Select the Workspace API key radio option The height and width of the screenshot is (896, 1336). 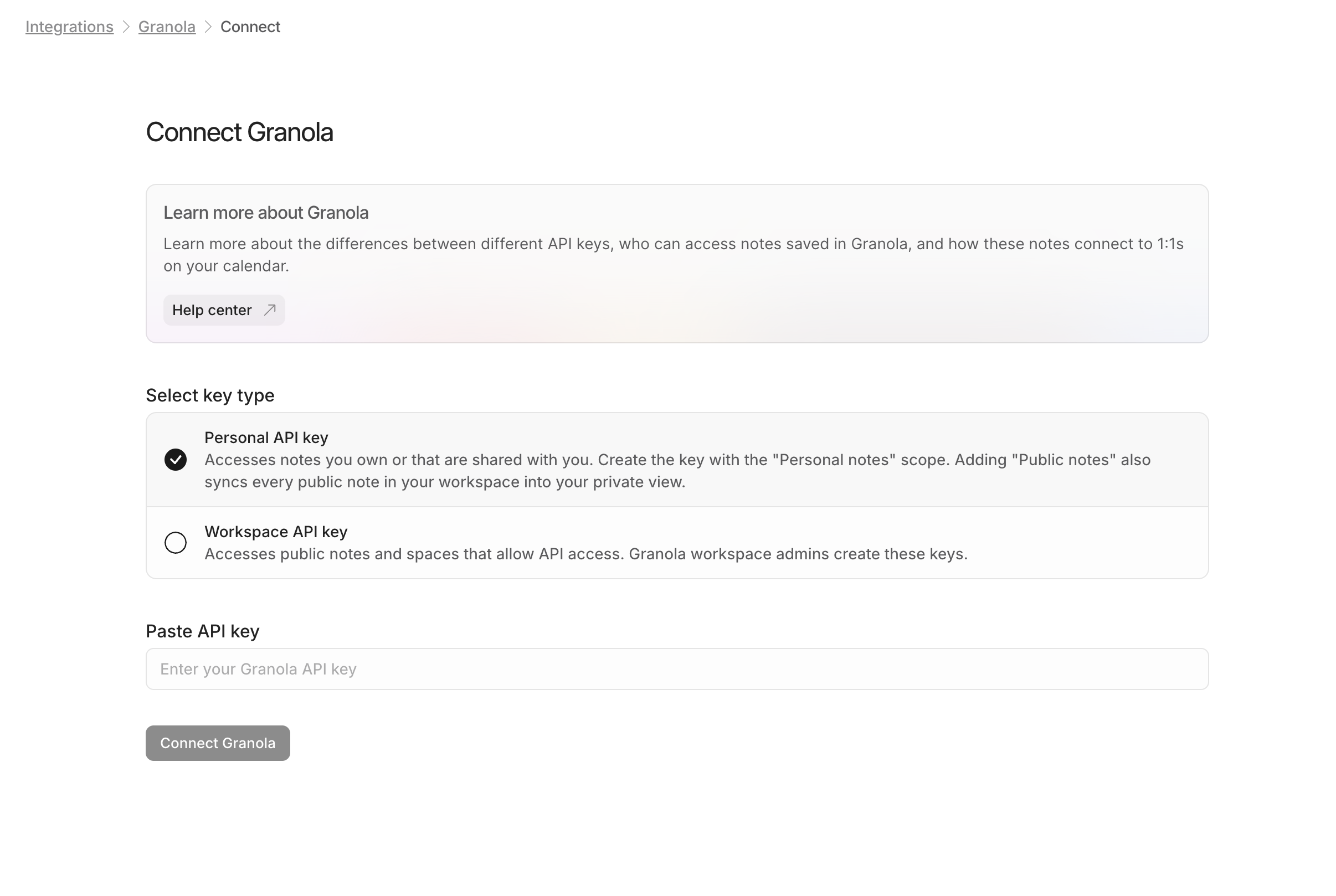176,542
